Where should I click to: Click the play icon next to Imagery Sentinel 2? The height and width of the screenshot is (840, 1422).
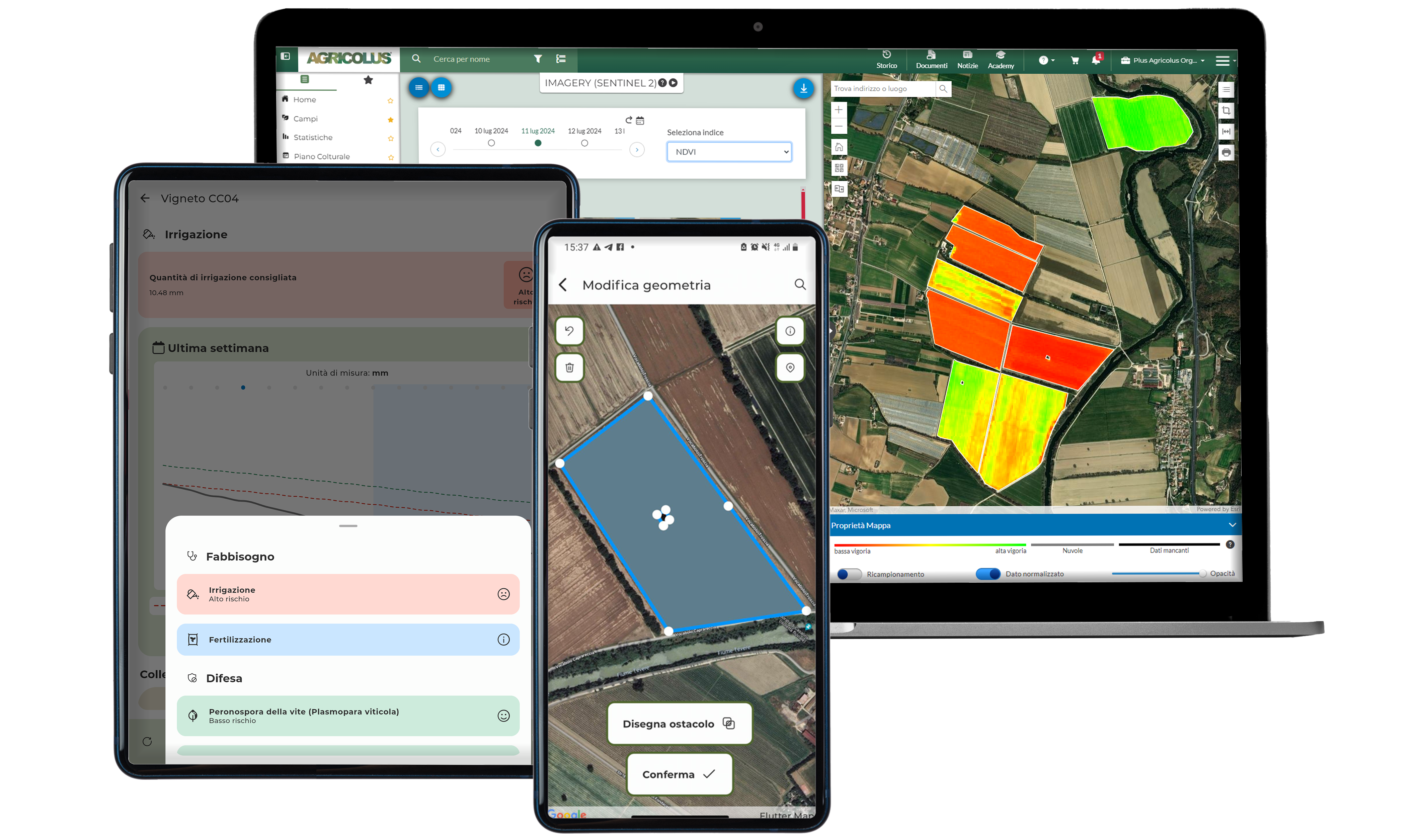click(x=673, y=83)
